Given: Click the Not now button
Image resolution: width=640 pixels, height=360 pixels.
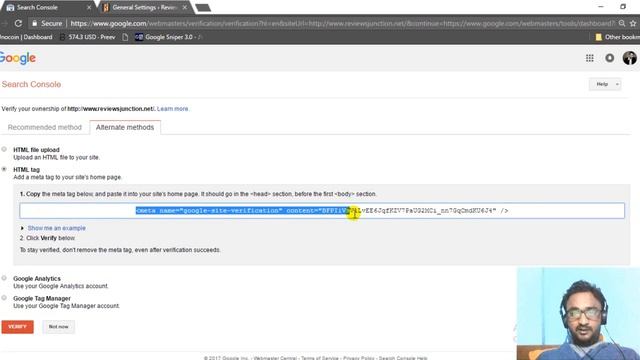Looking at the screenshot, I should coord(58,327).
